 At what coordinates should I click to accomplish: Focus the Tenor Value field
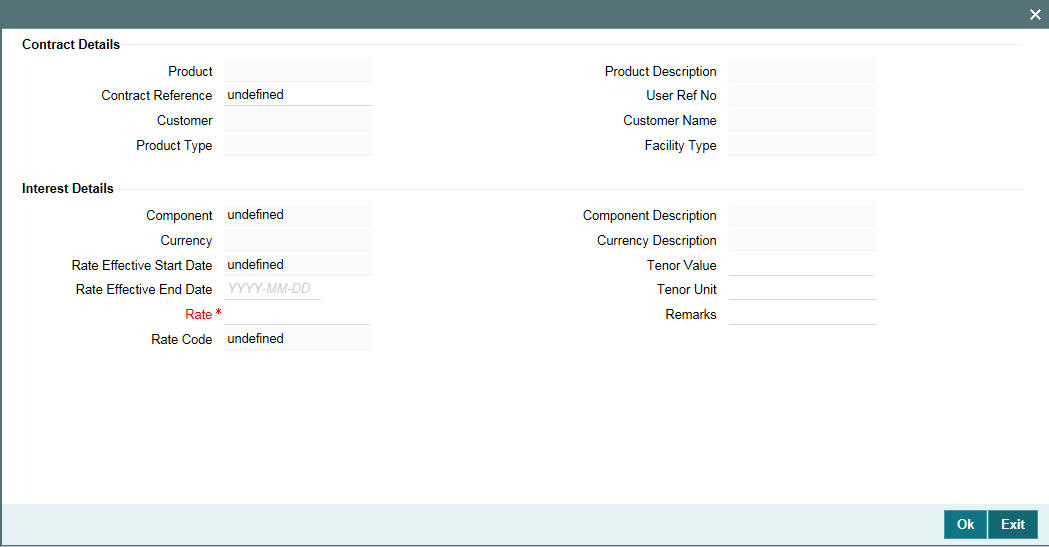pos(801,265)
